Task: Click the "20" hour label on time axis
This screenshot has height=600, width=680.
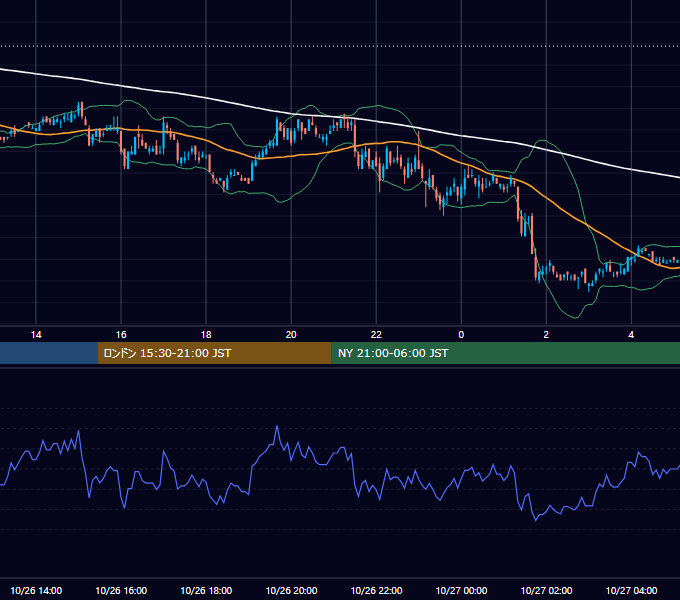Action: tap(291, 335)
